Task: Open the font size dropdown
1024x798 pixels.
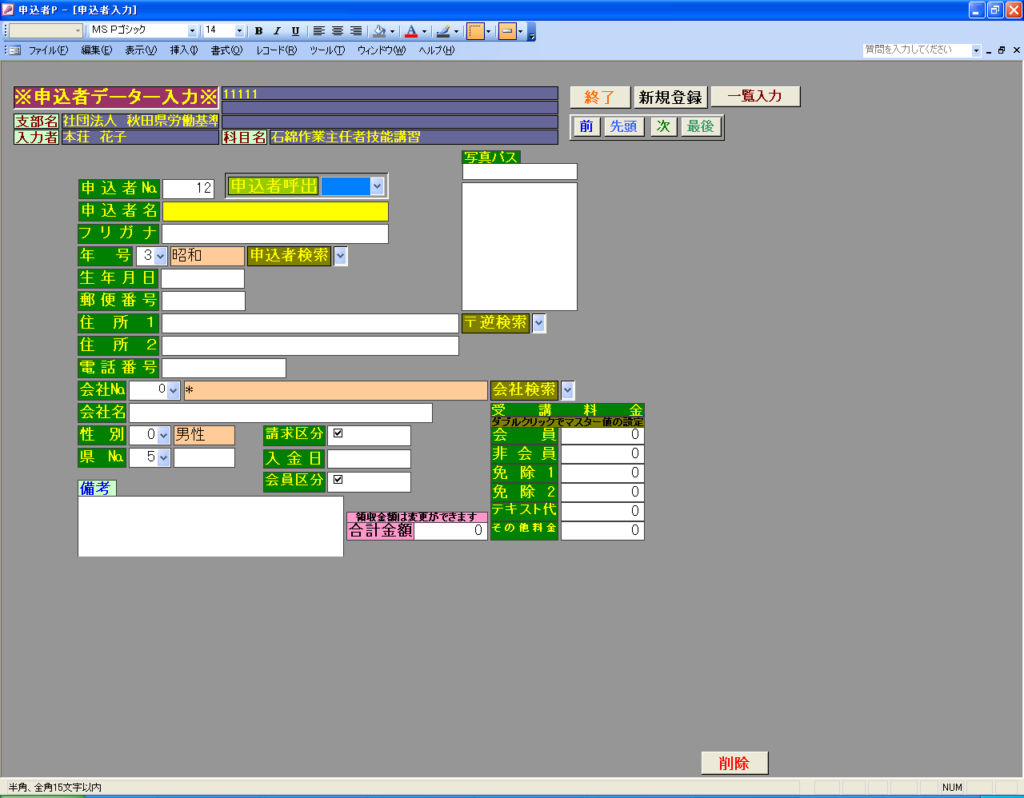Action: pos(239,31)
